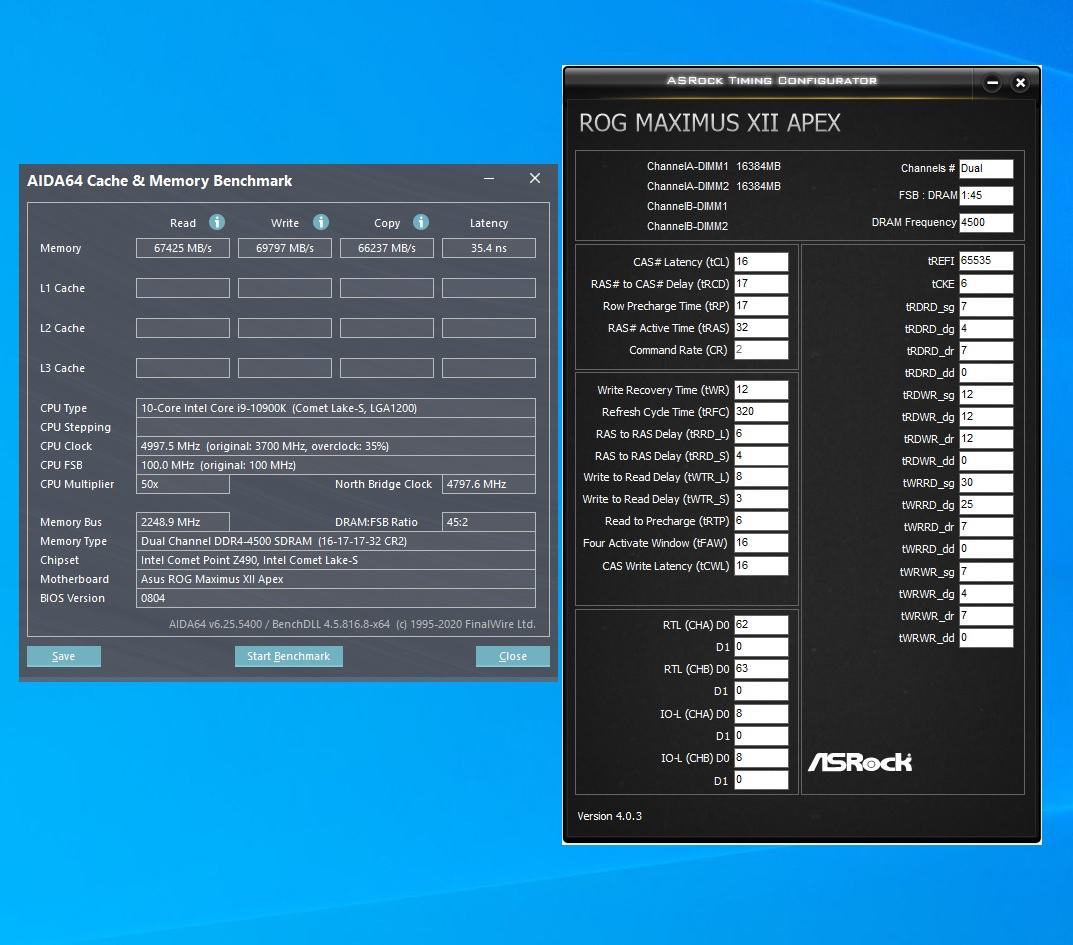1073x945 pixels.
Task: Click the Write info icon in AIDA64
Action: pos(321,222)
